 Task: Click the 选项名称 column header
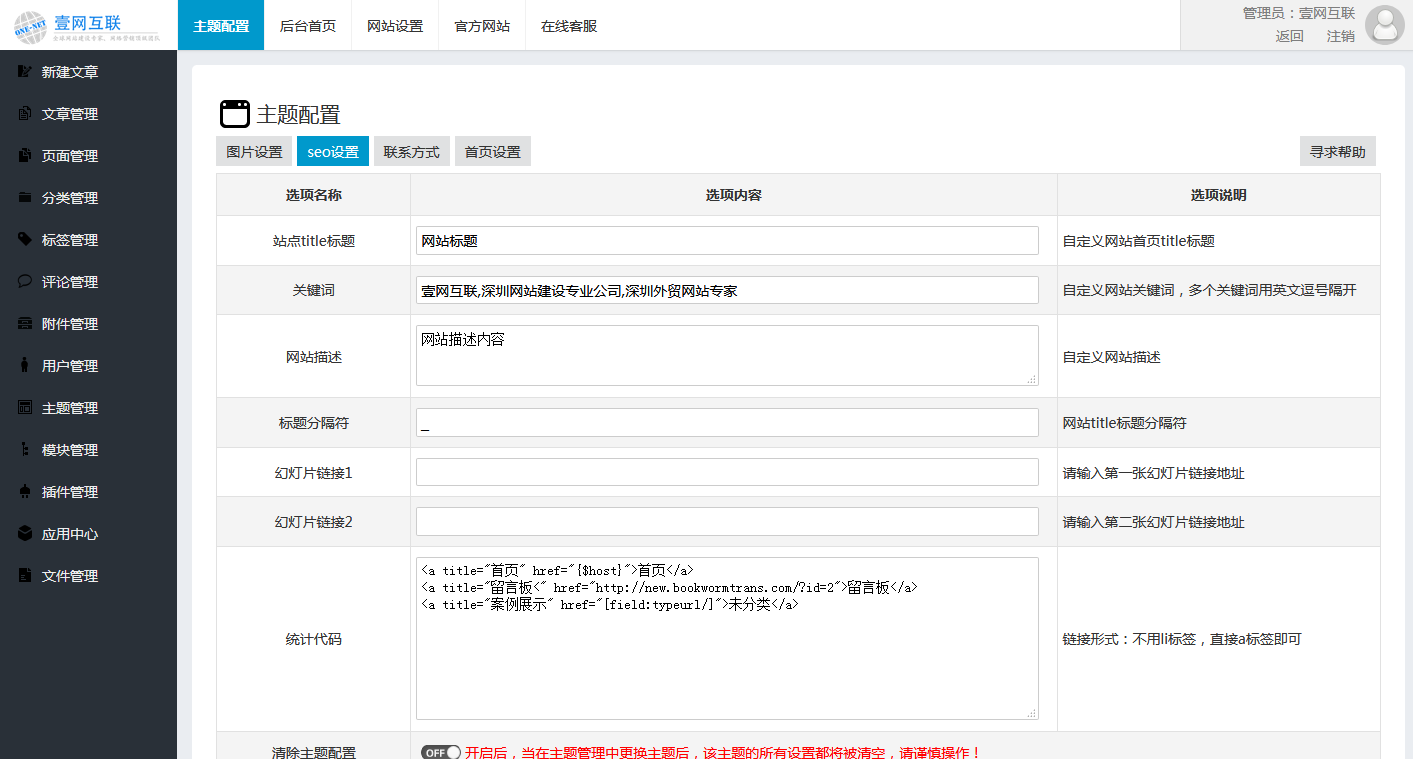tap(313, 195)
